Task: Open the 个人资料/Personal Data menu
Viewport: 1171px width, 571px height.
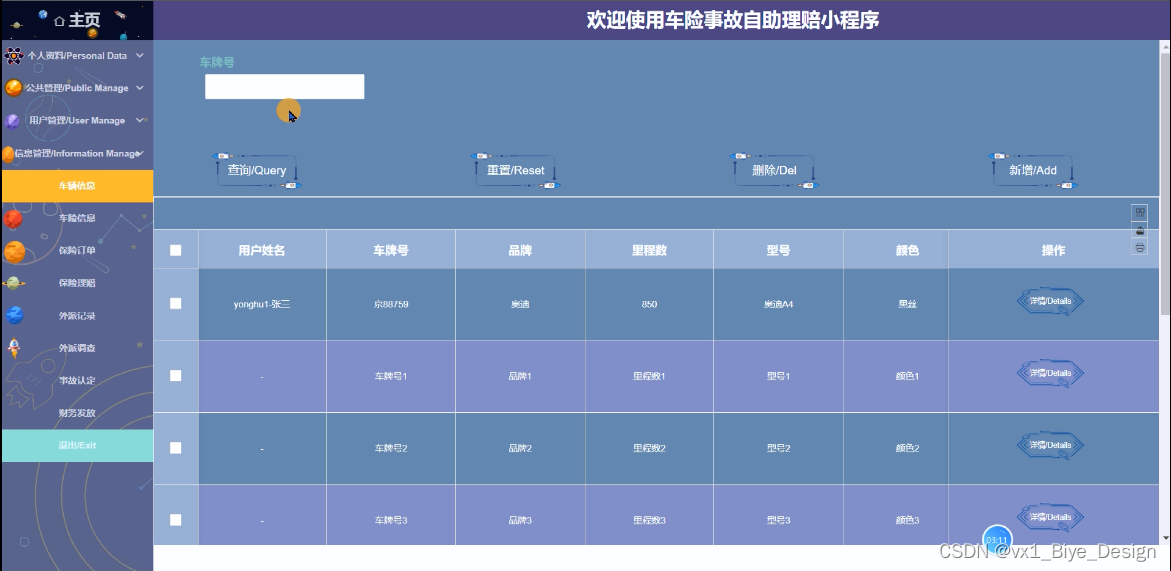Action: [77, 55]
